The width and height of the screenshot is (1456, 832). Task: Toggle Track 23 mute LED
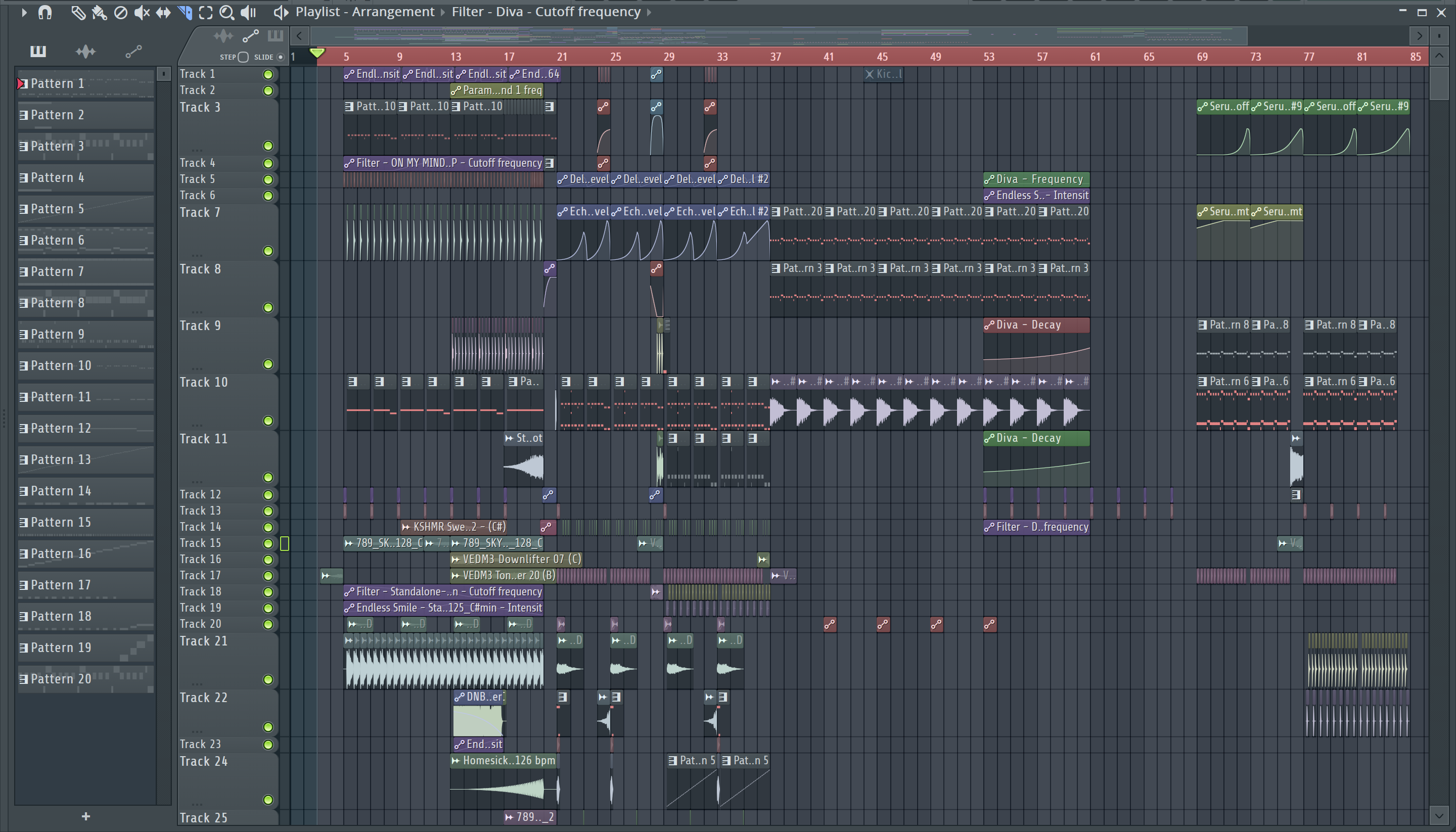click(x=268, y=745)
